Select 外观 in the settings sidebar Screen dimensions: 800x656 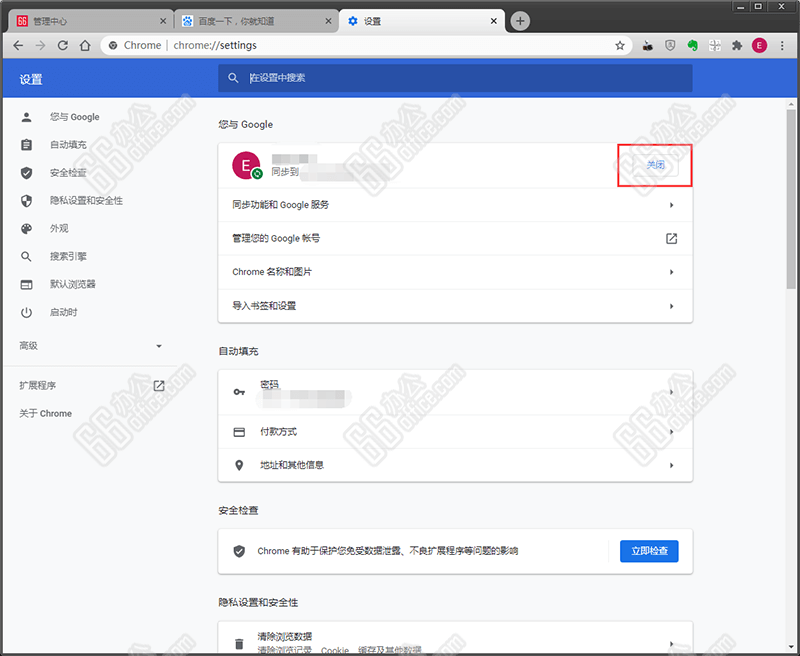[59, 228]
